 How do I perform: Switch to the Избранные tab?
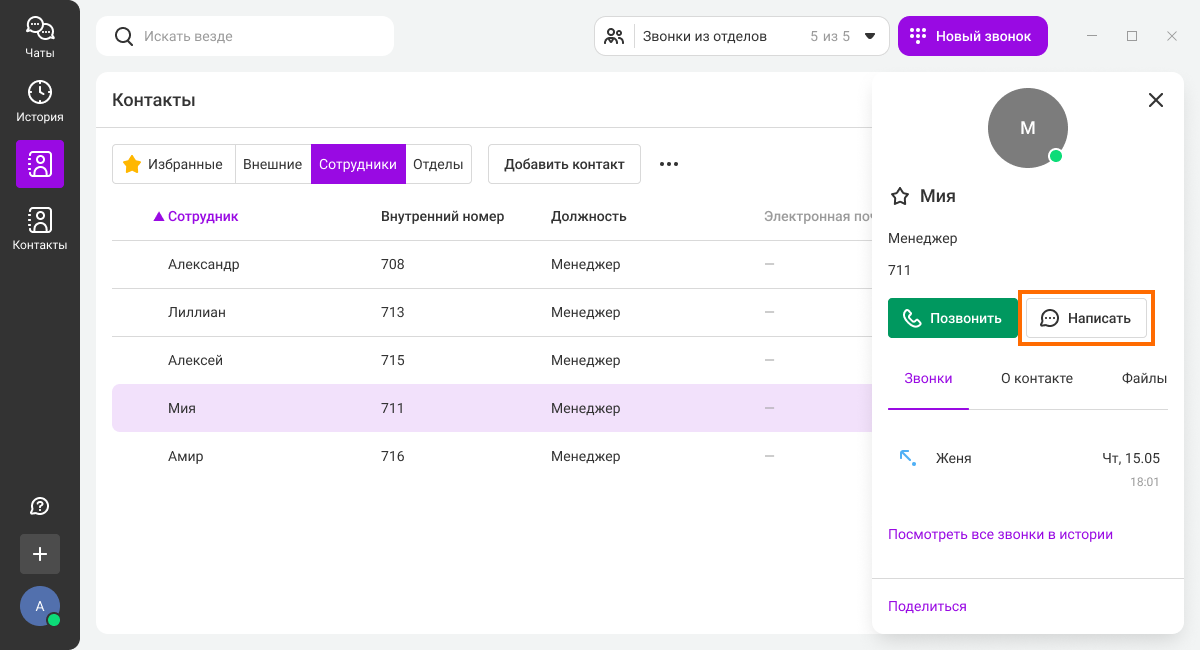tap(173, 164)
